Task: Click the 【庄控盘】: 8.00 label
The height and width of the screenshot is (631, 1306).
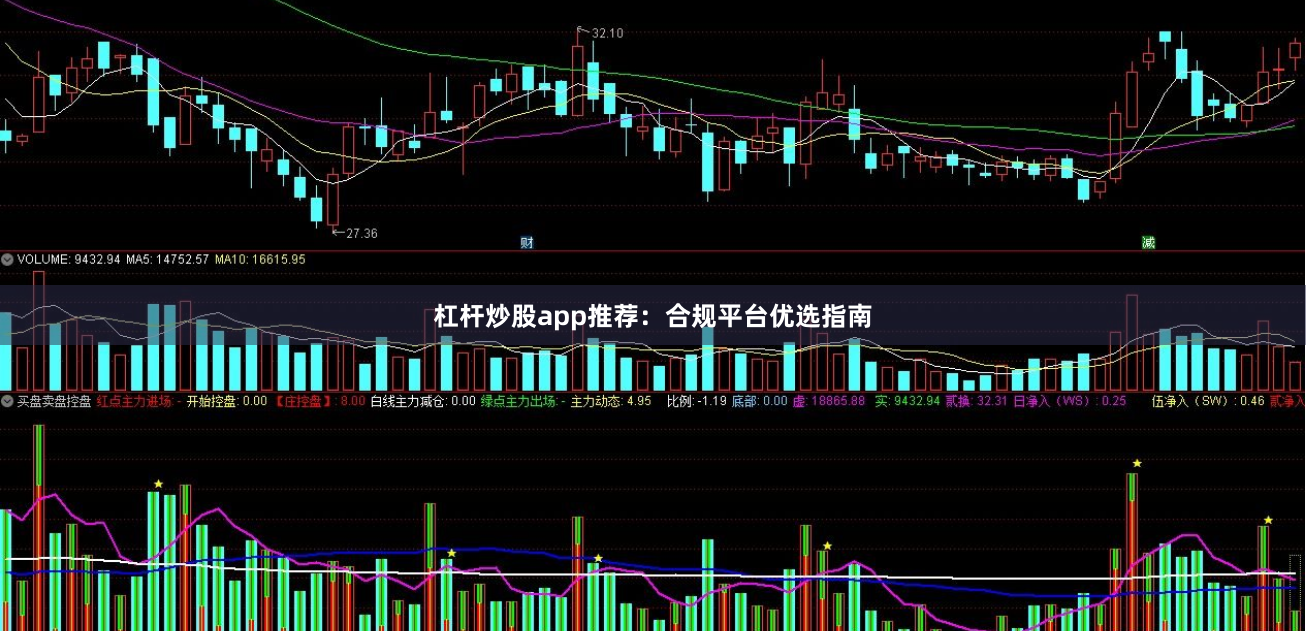Action: [x=319, y=401]
